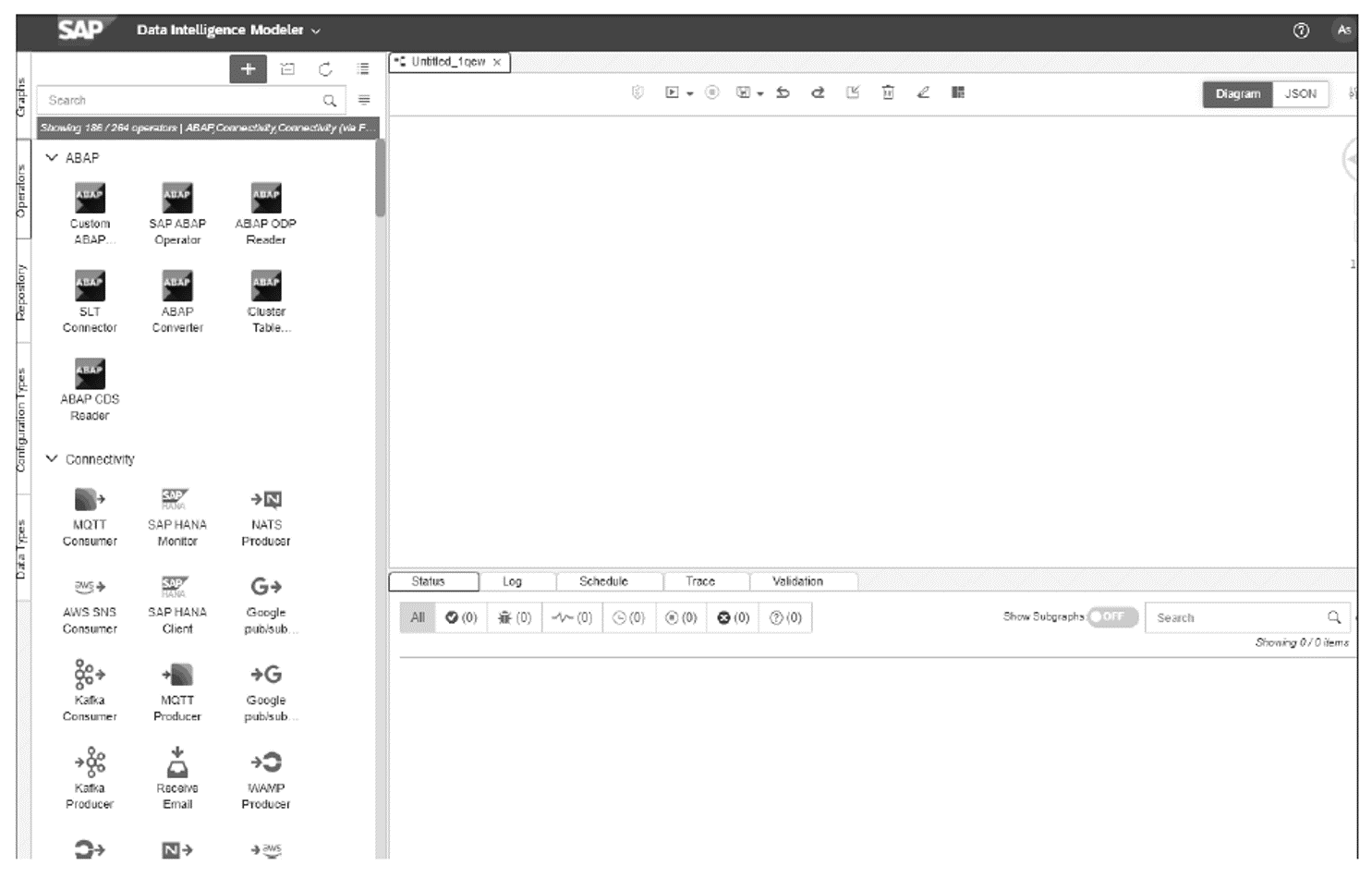Filter status by pending clock (0)
The image size is (1372, 878).
[629, 617]
